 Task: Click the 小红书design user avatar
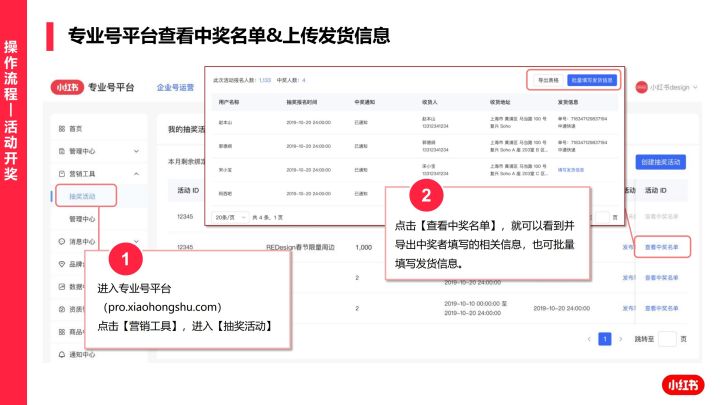coord(641,87)
